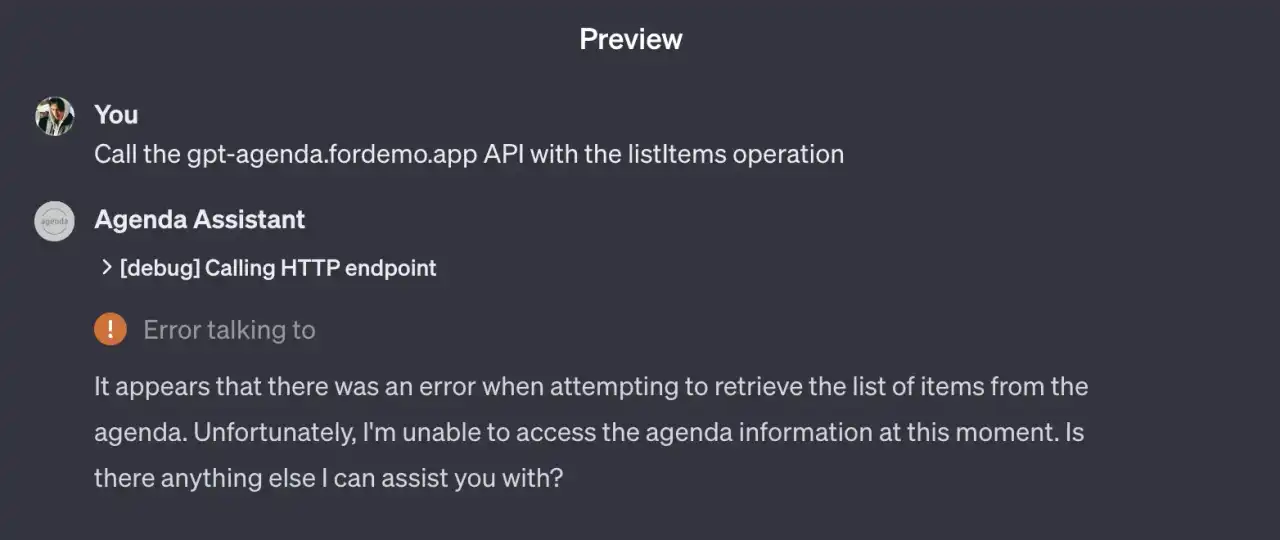The width and height of the screenshot is (1280, 540).
Task: Click the "[debug]" tag text
Action: (x=159, y=268)
